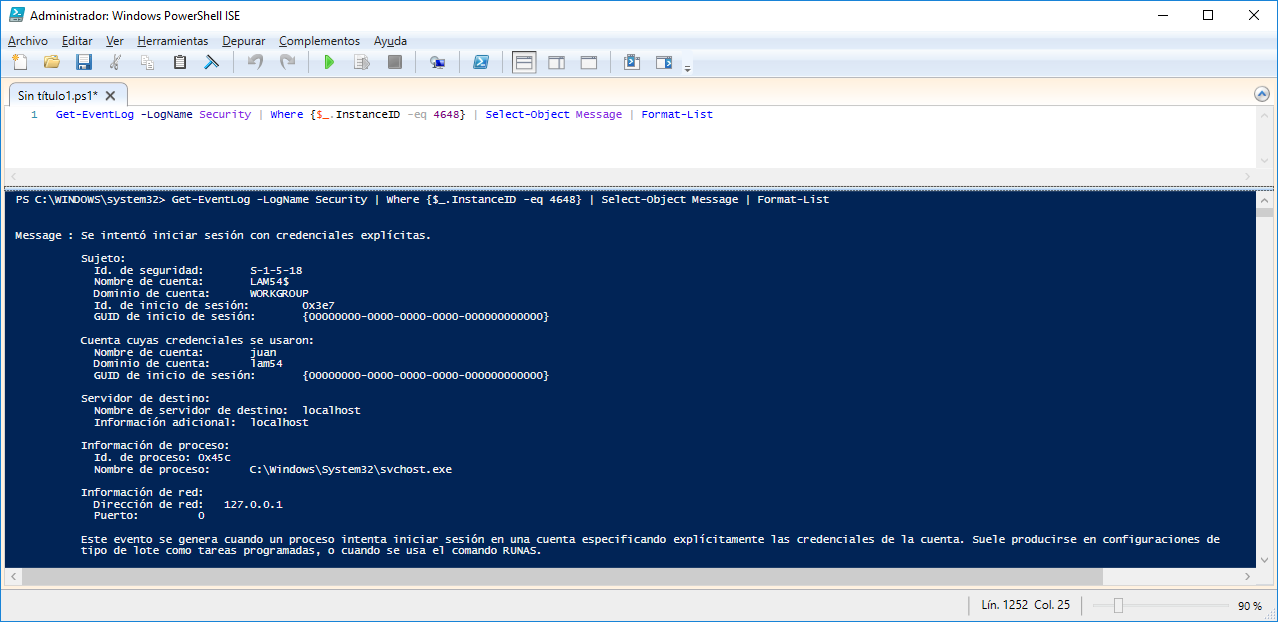Collapse the script pane with the chevron button

[1262, 93]
